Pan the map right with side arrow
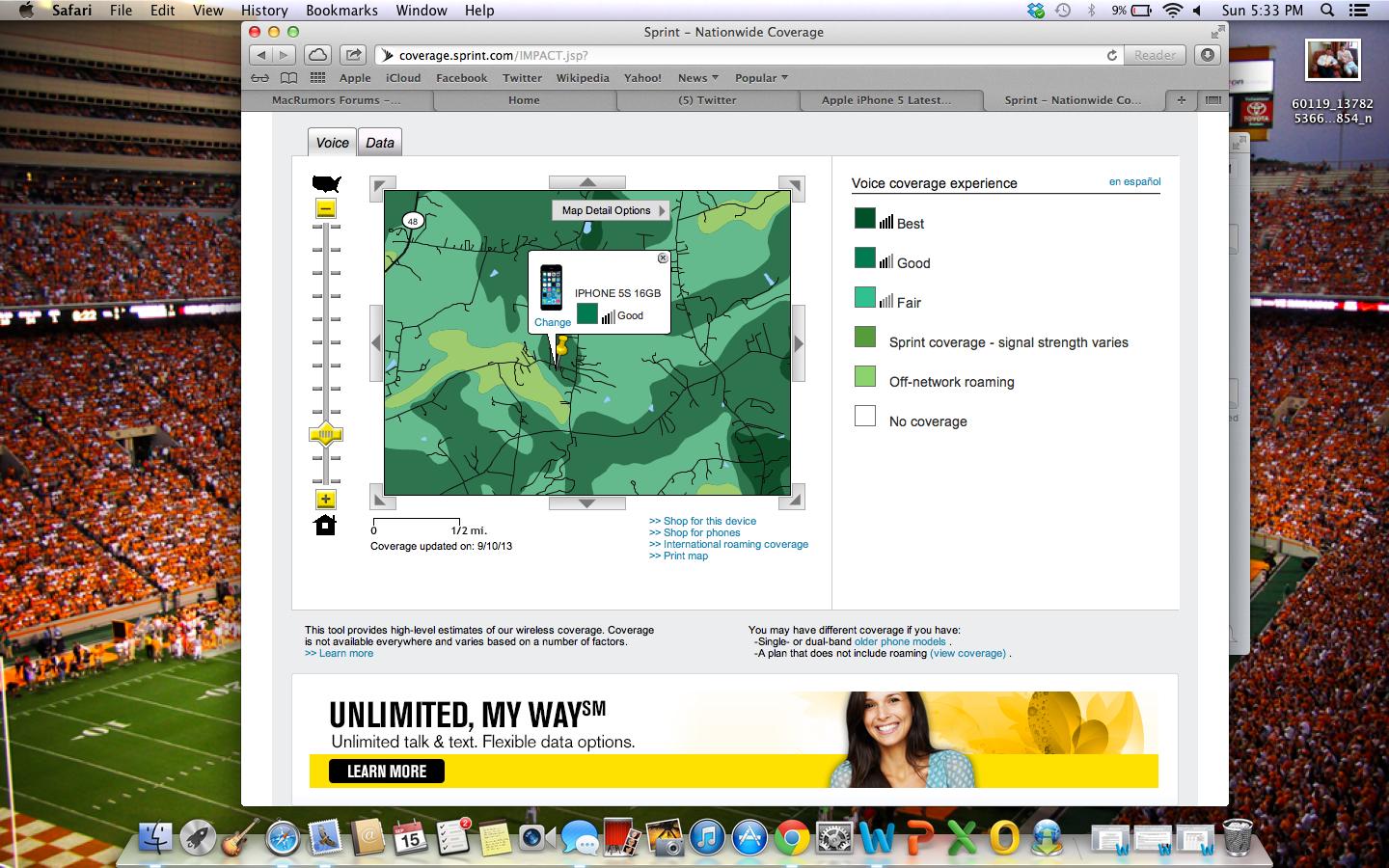This screenshot has width=1389, height=868. click(799, 343)
